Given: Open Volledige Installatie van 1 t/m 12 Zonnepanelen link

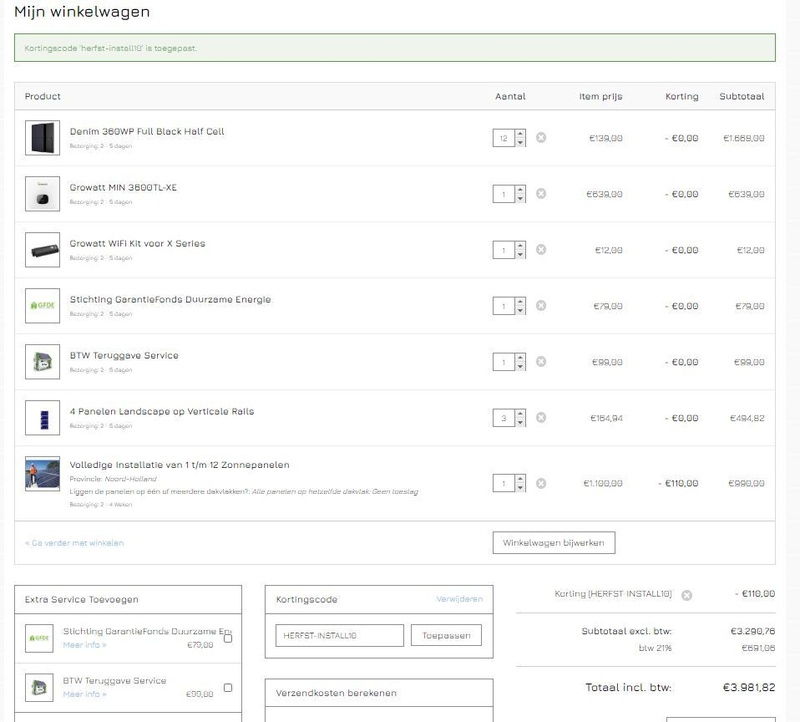Looking at the screenshot, I should click(180, 465).
